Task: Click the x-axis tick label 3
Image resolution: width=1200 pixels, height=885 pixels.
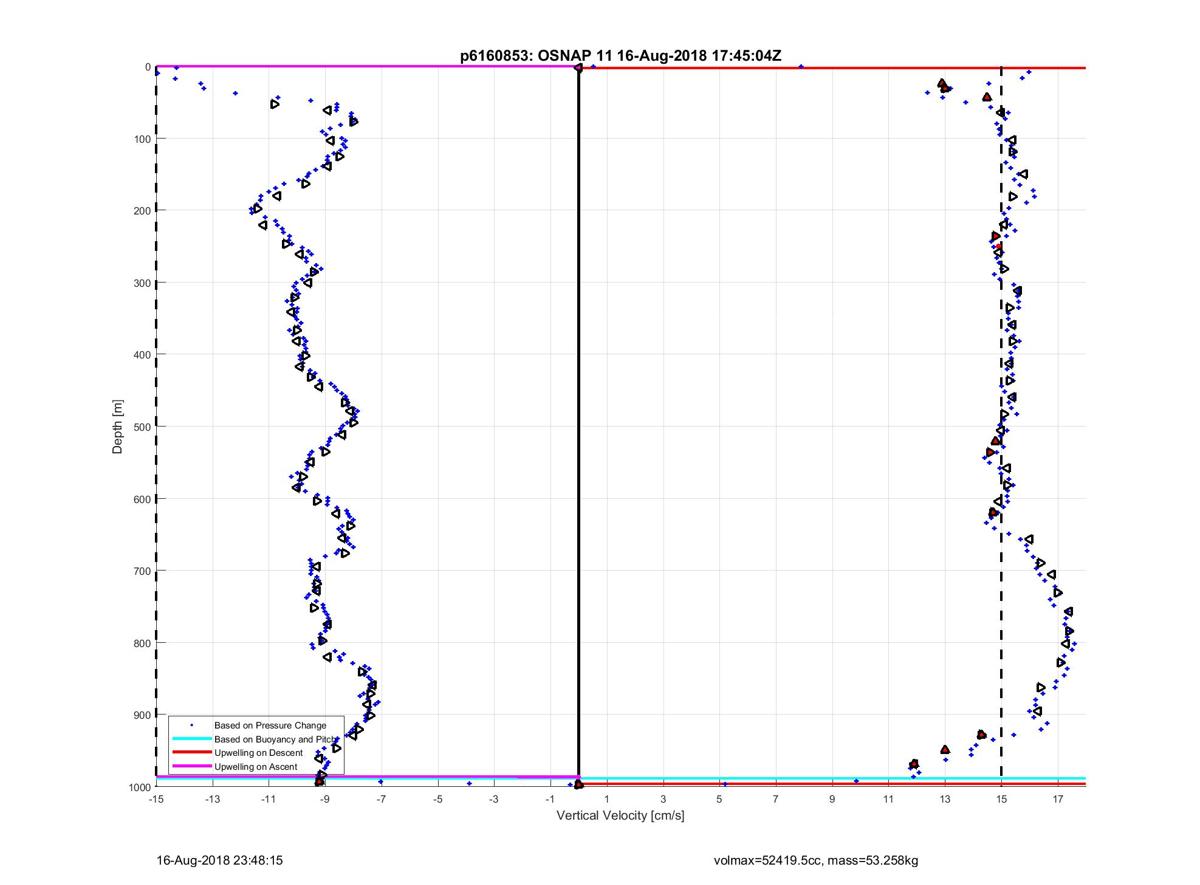Action: 663,800
